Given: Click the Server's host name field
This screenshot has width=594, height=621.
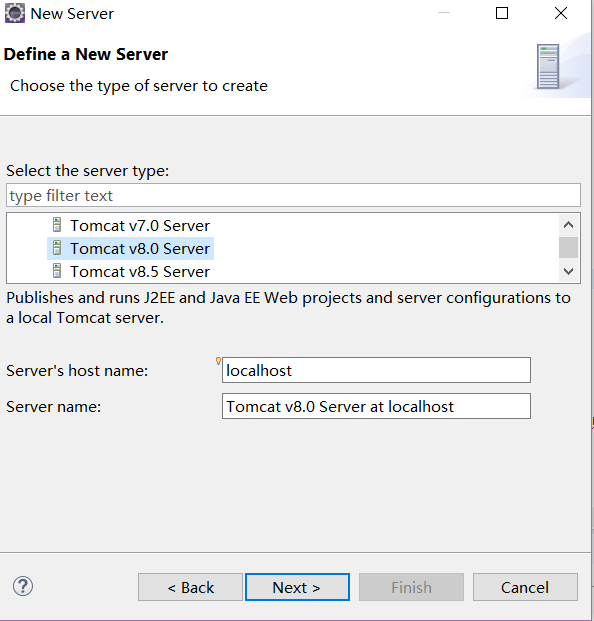Looking at the screenshot, I should click(376, 370).
